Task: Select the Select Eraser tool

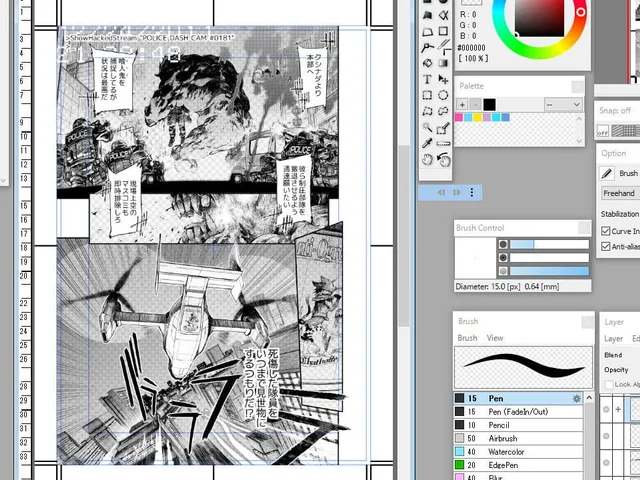Action: pos(443,144)
